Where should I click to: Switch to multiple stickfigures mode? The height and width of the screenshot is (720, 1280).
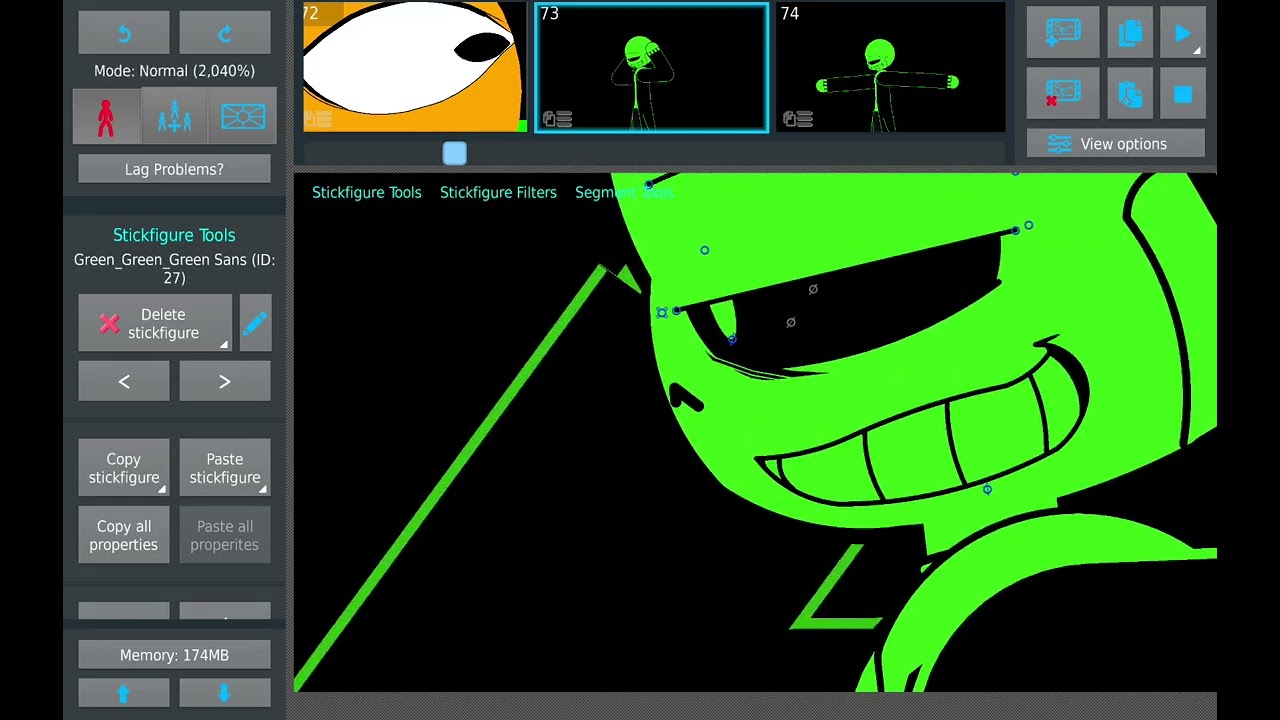click(174, 117)
